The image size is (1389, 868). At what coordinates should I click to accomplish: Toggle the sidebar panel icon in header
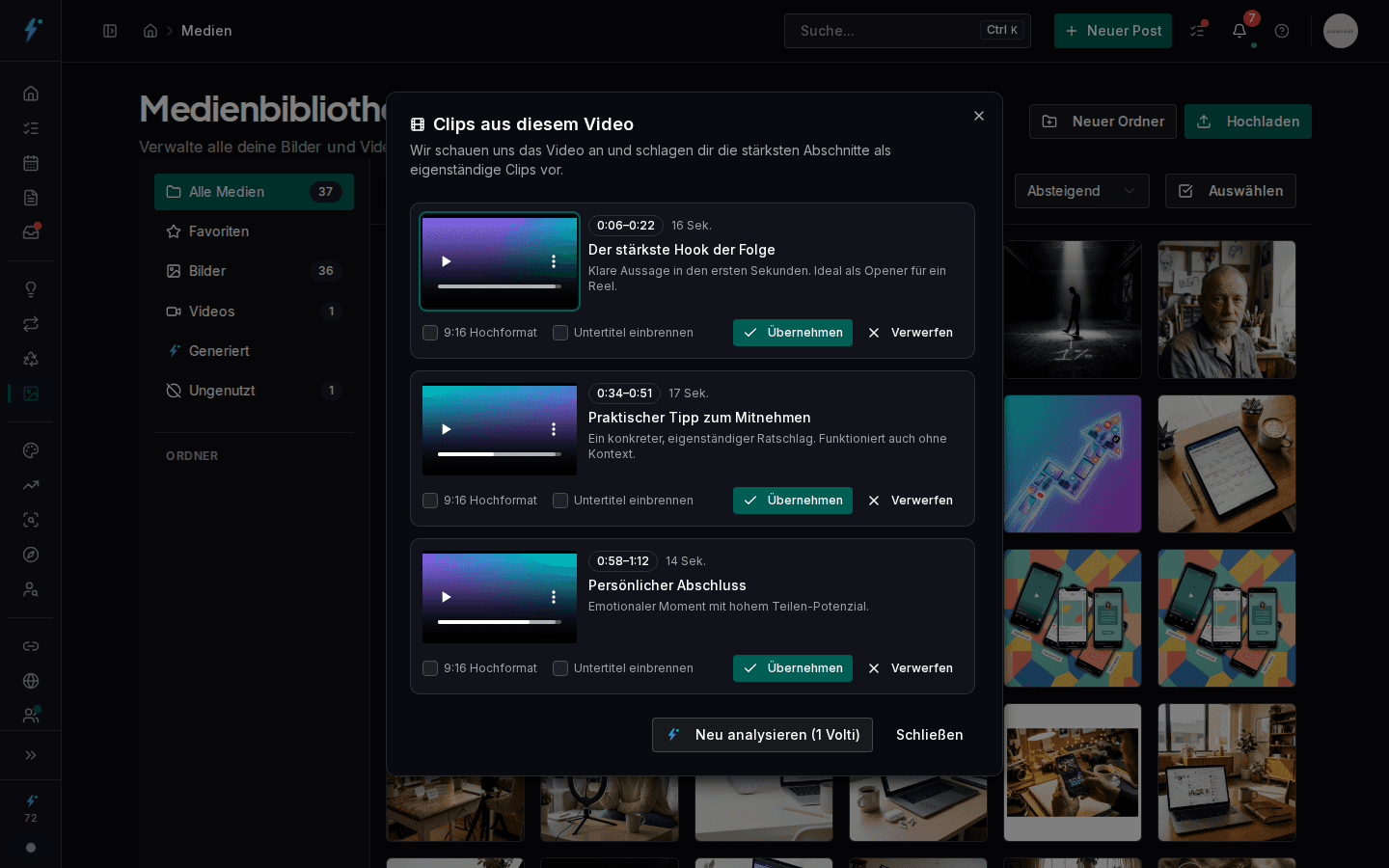[x=110, y=31]
